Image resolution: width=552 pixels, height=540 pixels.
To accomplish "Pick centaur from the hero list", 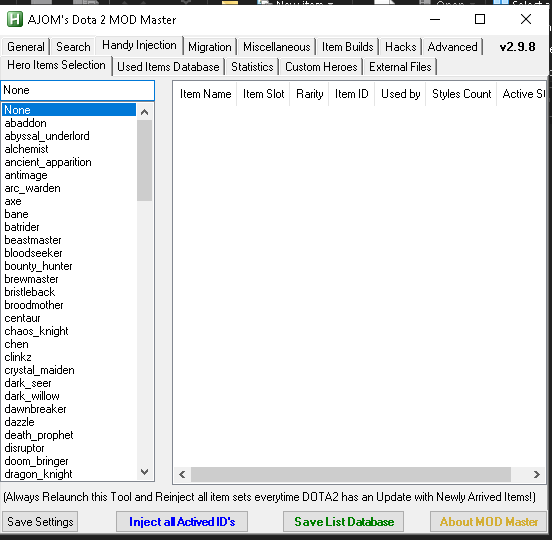I will point(69,318).
